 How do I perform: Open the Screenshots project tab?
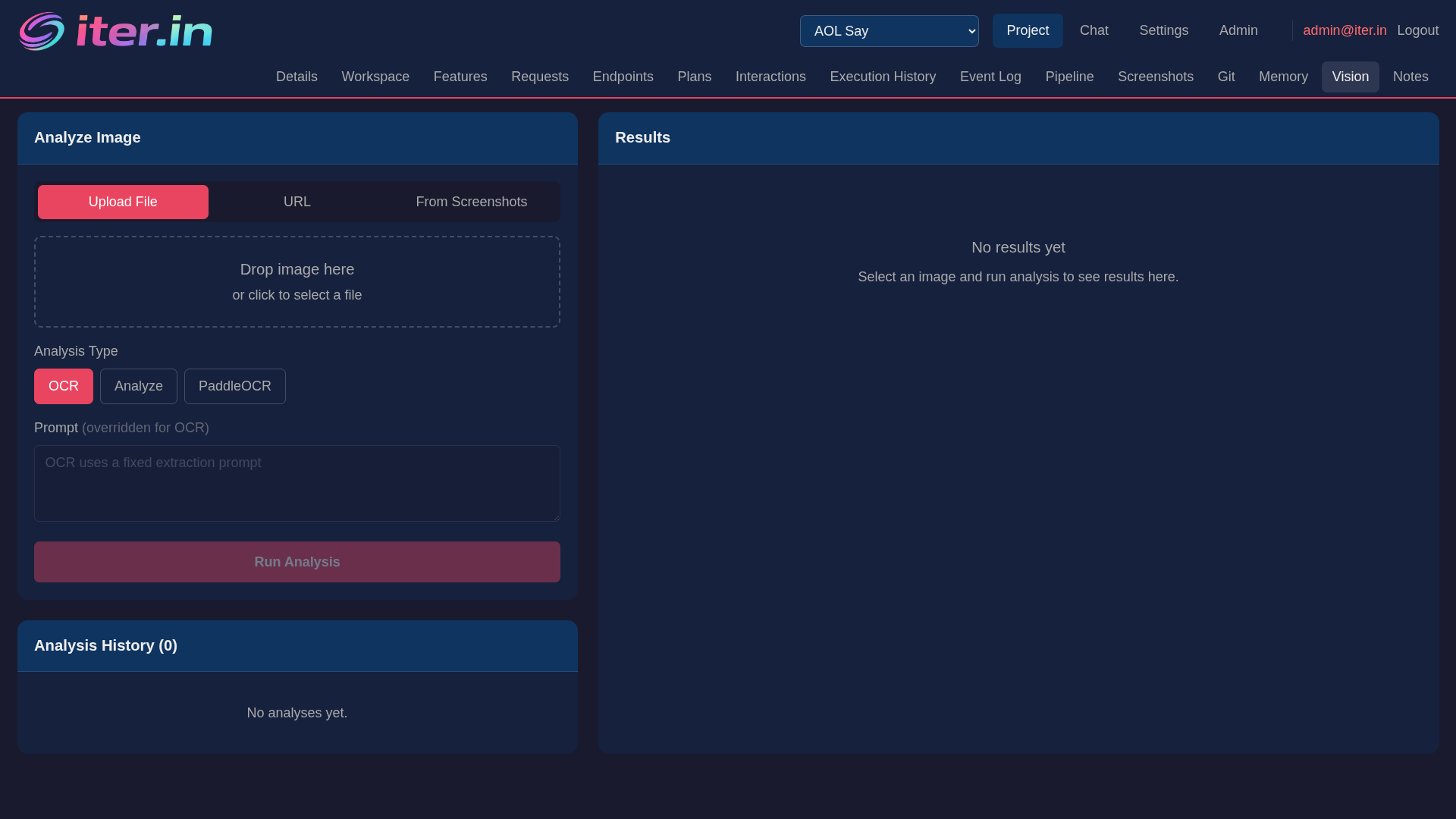pos(1155,77)
